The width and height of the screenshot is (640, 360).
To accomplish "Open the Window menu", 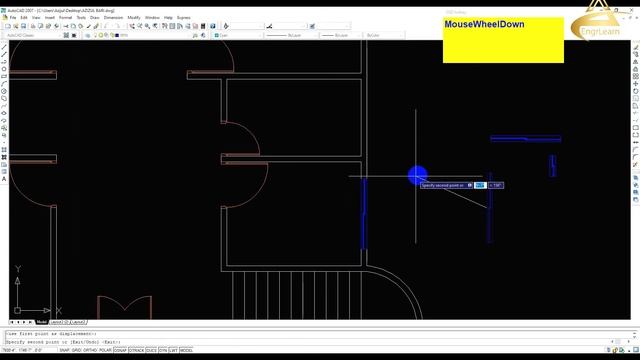I will coord(152,18).
